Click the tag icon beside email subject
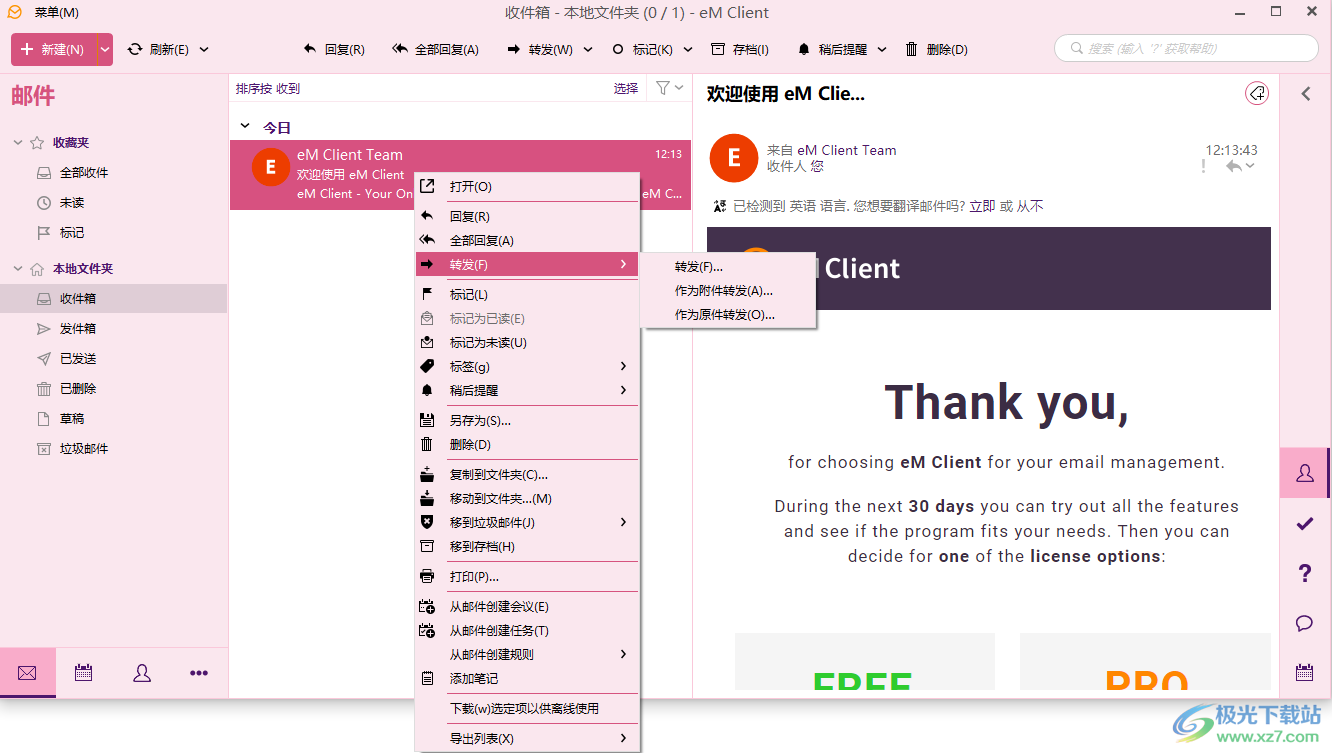 tap(1257, 93)
